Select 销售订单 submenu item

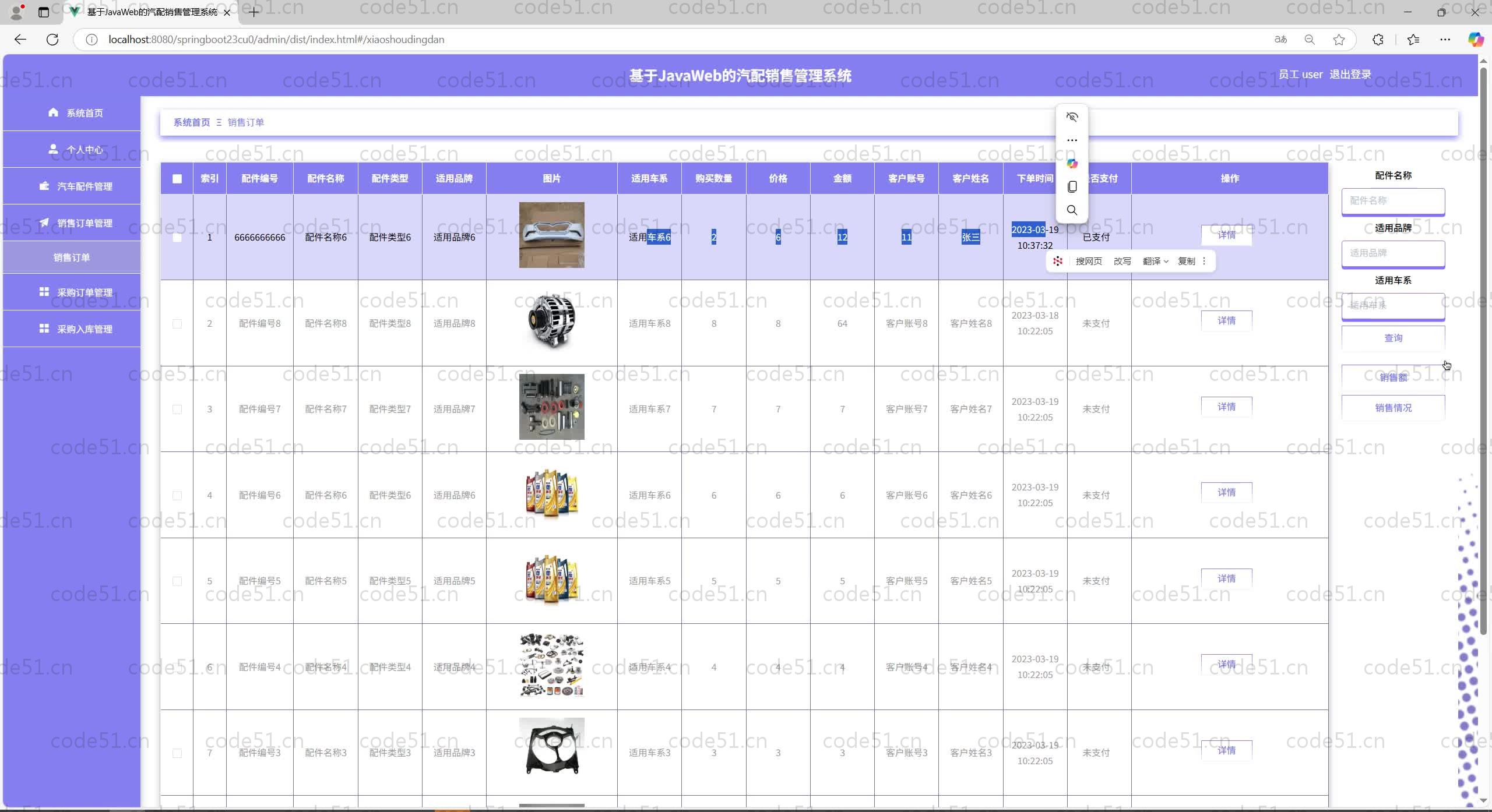point(72,257)
